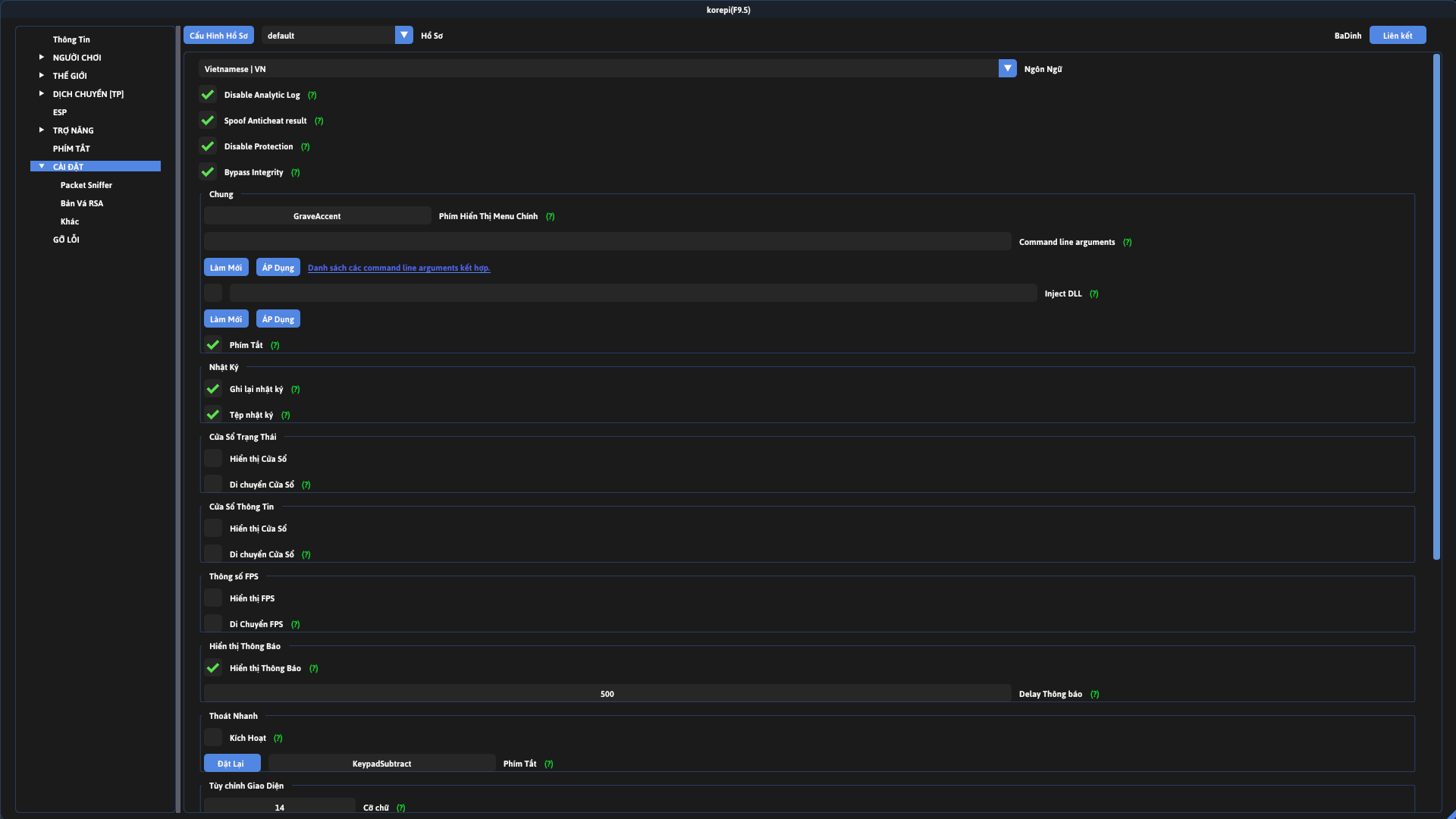Expand the NGƯỜI CHƠI tree node

click(x=42, y=58)
